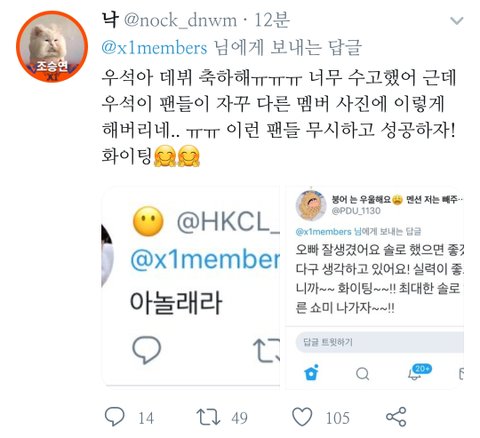
Task: Click the '답글 트윗하기' reply input field
Action: [380, 342]
